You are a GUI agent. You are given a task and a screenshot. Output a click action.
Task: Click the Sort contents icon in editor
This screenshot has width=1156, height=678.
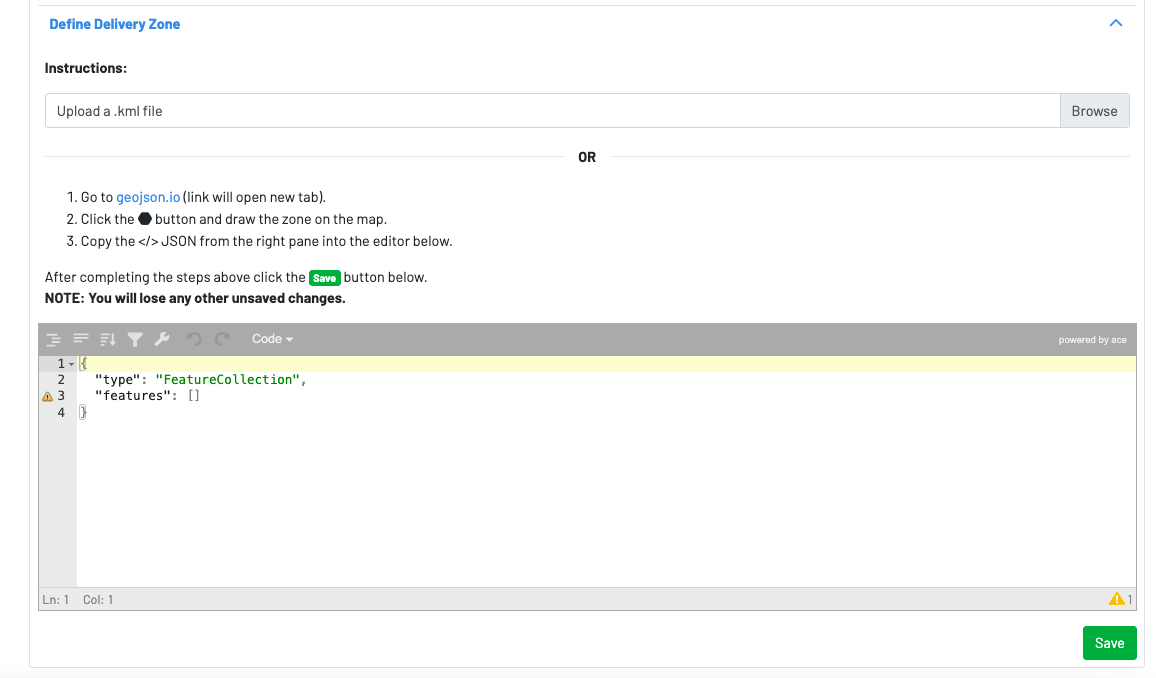click(x=108, y=339)
